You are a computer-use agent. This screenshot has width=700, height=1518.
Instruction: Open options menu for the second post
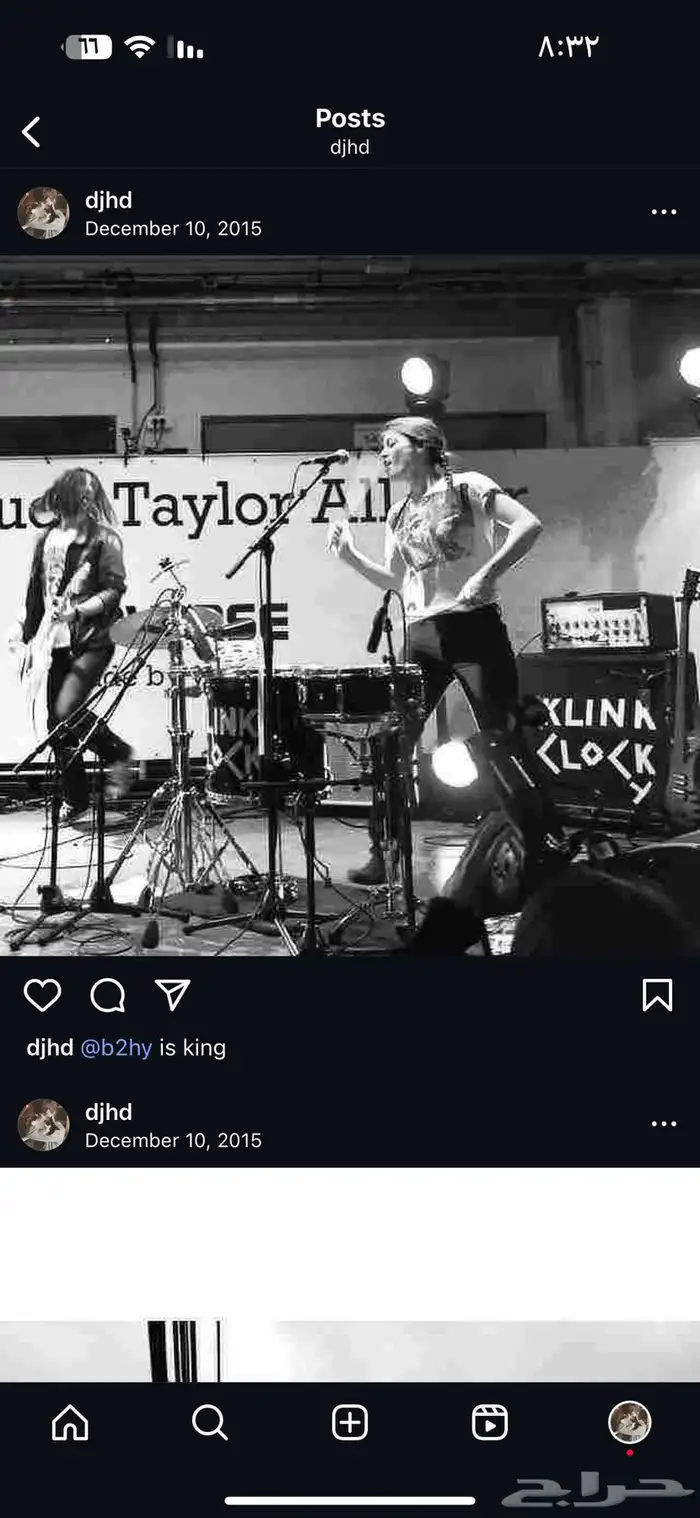(664, 1124)
